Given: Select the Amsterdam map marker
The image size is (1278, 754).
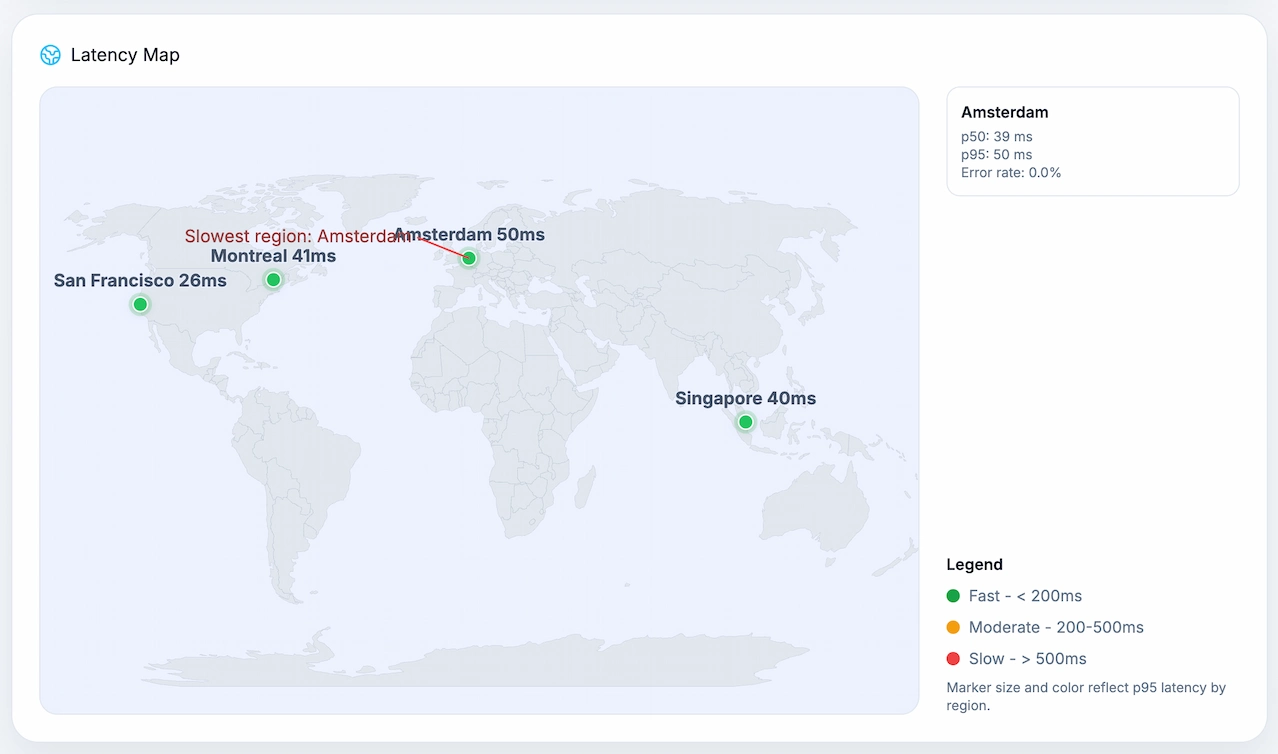Looking at the screenshot, I should pyautogui.click(x=468, y=258).
